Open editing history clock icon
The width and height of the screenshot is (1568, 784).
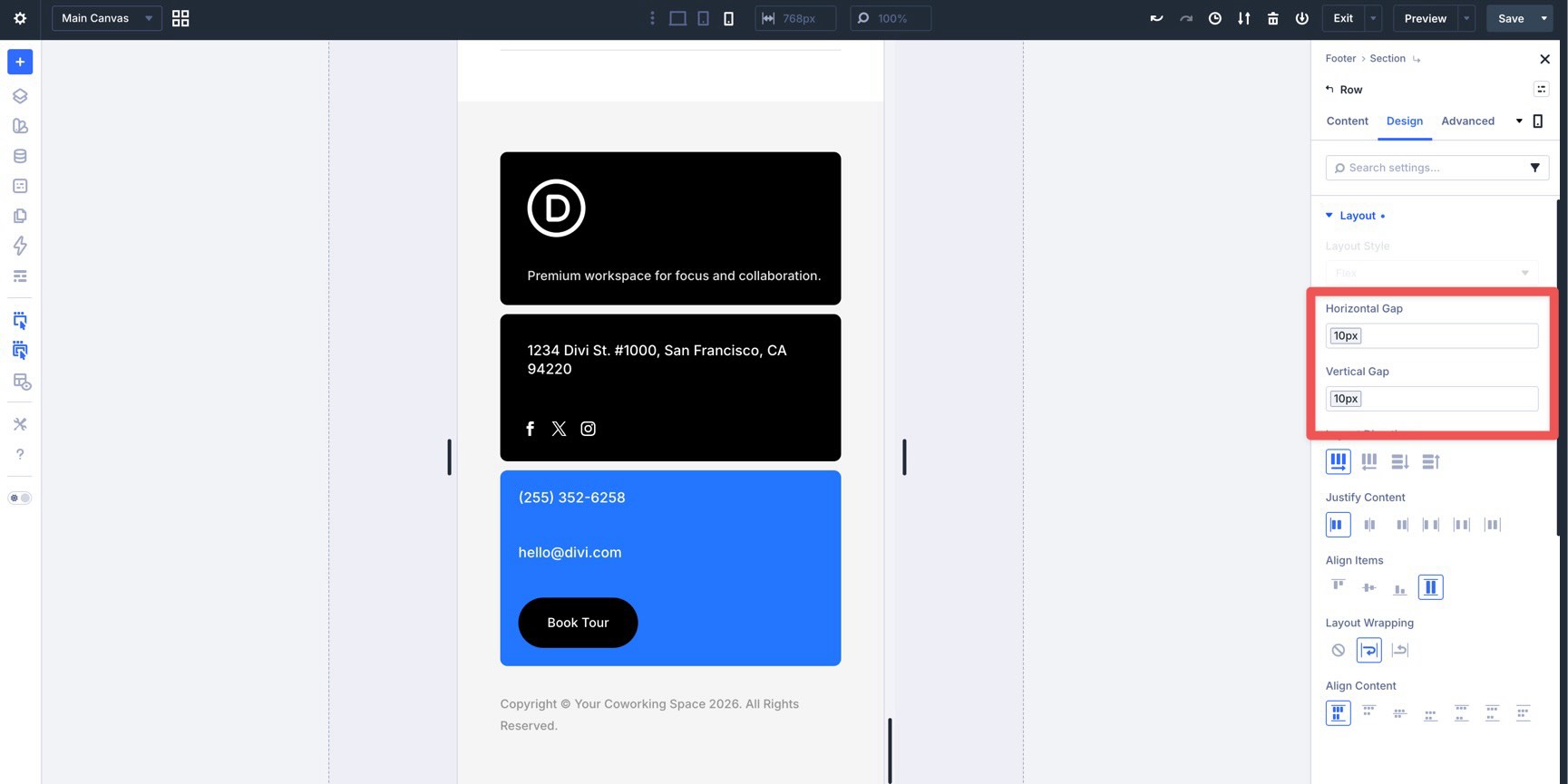click(1214, 18)
